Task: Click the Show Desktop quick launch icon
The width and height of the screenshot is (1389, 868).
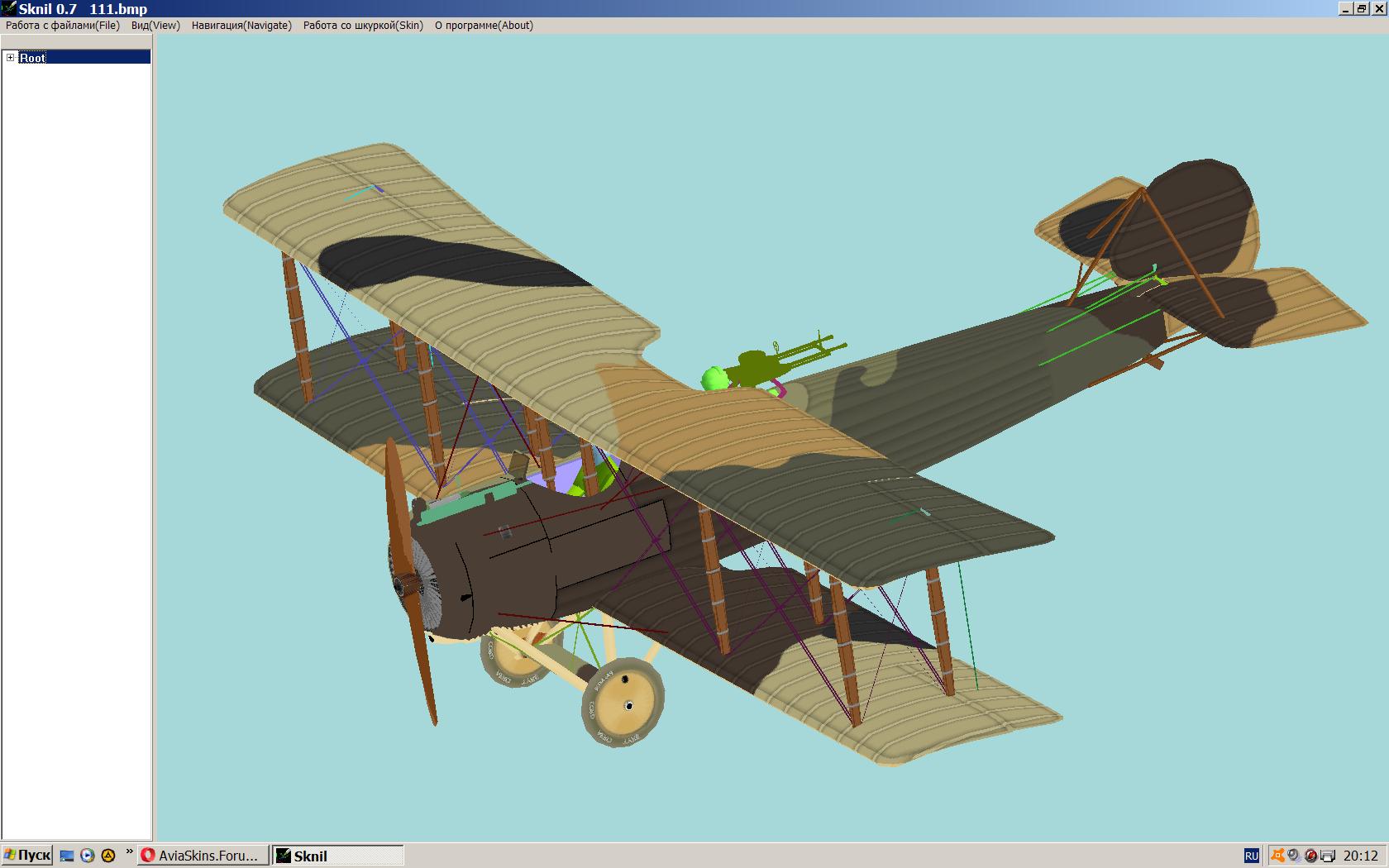Action: (x=68, y=856)
